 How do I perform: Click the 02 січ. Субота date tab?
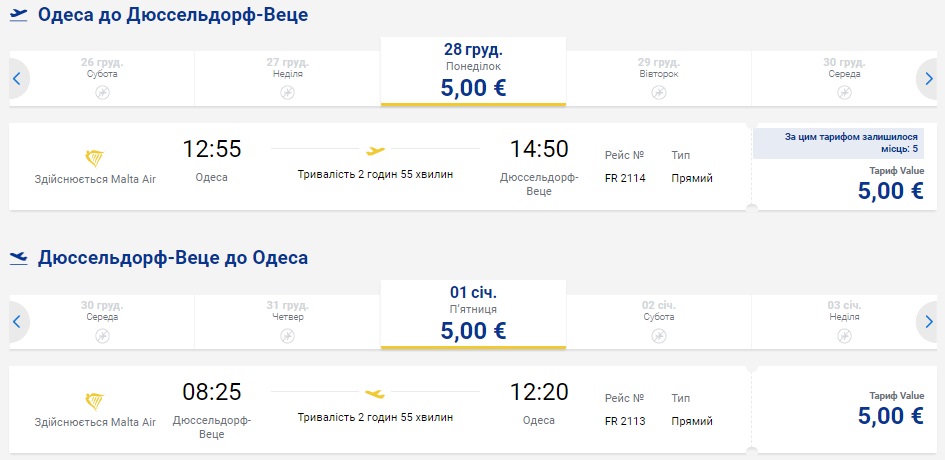click(659, 314)
